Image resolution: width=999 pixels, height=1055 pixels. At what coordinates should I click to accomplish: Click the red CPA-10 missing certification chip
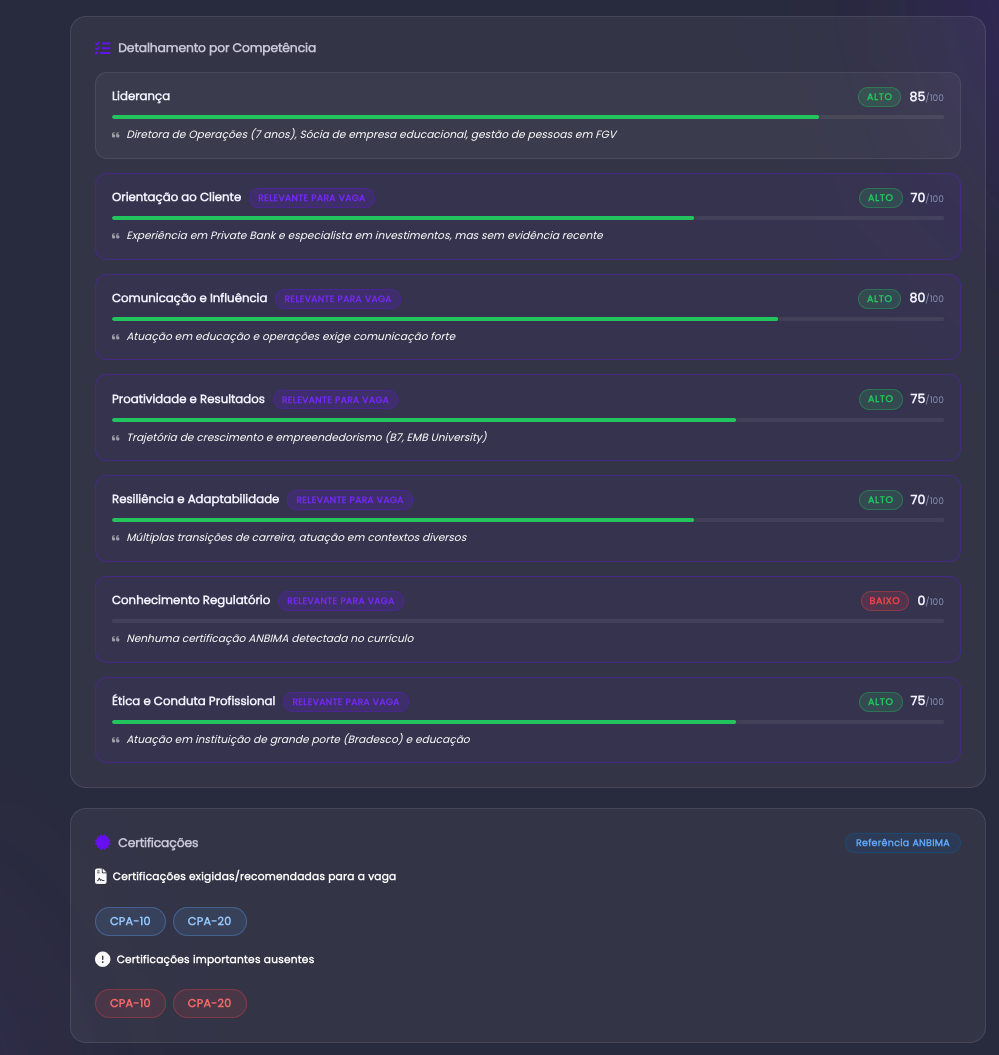(x=131, y=1003)
